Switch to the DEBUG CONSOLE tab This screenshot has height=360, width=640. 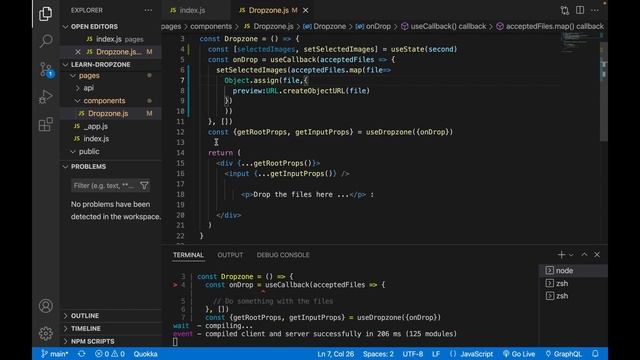283,255
